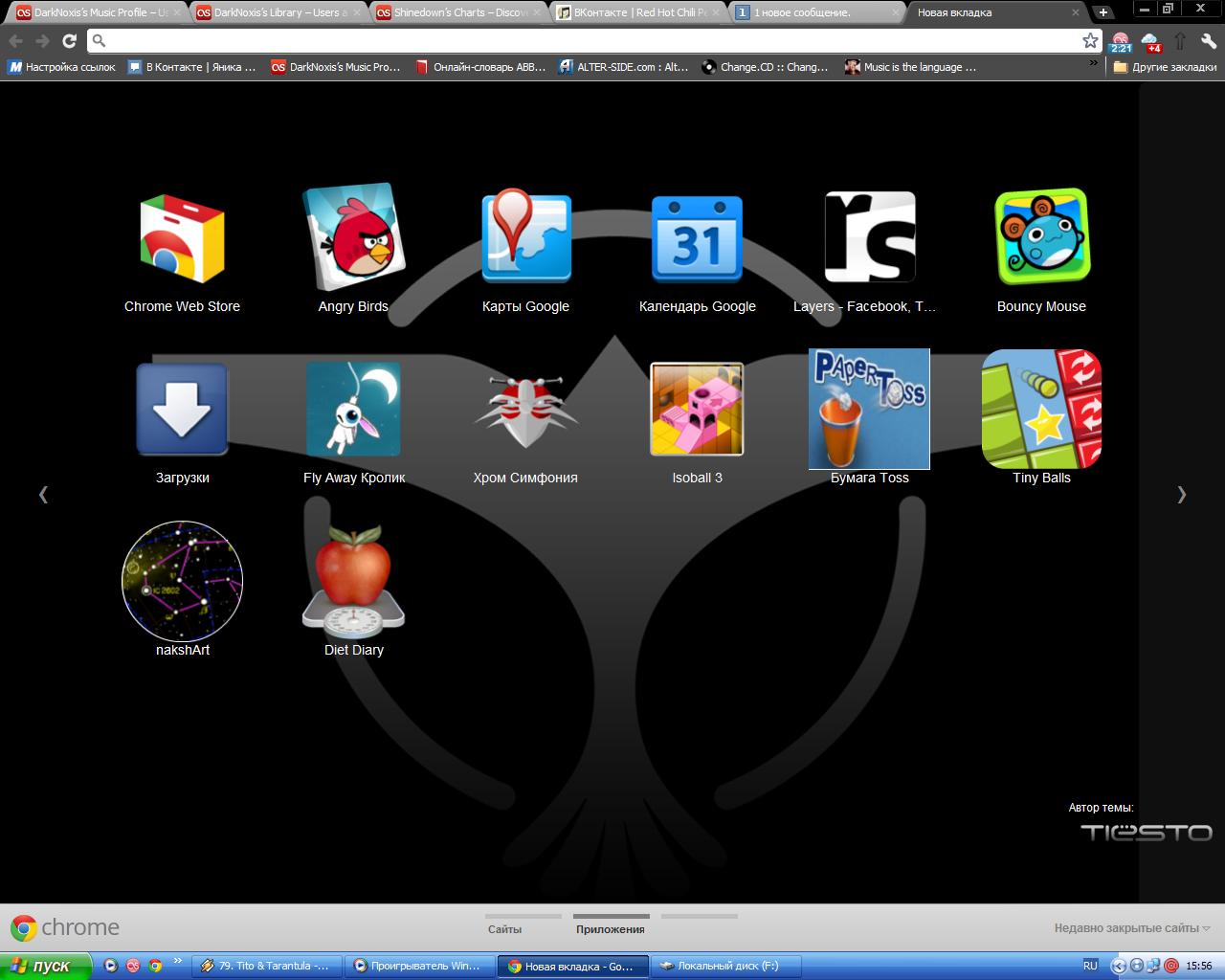The height and width of the screenshot is (980, 1225).
Task: Open Music is the language bookmark
Action: pyautogui.click(x=911, y=67)
